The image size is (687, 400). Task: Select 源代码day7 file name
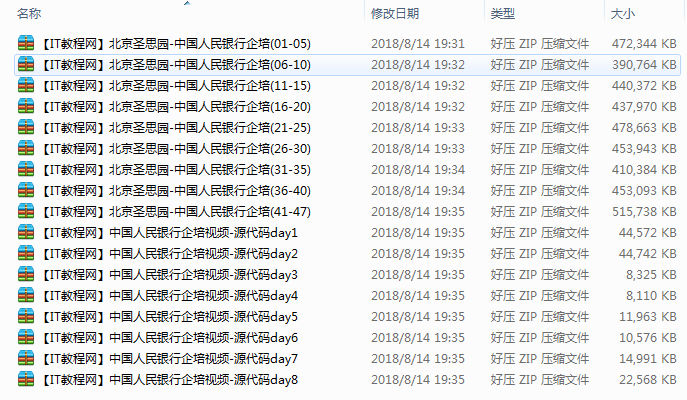[169, 359]
